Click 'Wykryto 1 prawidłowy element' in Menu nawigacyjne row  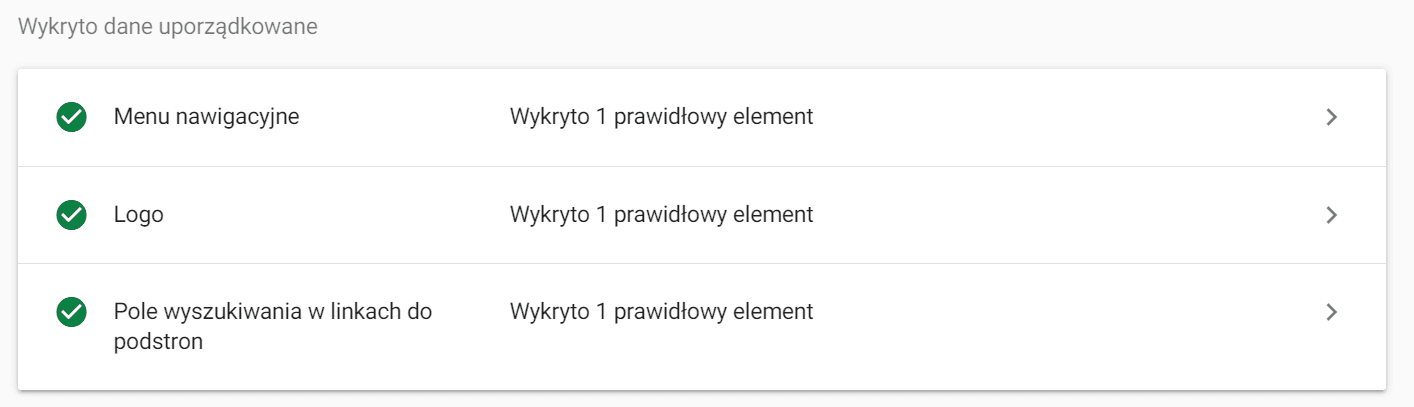coord(661,117)
